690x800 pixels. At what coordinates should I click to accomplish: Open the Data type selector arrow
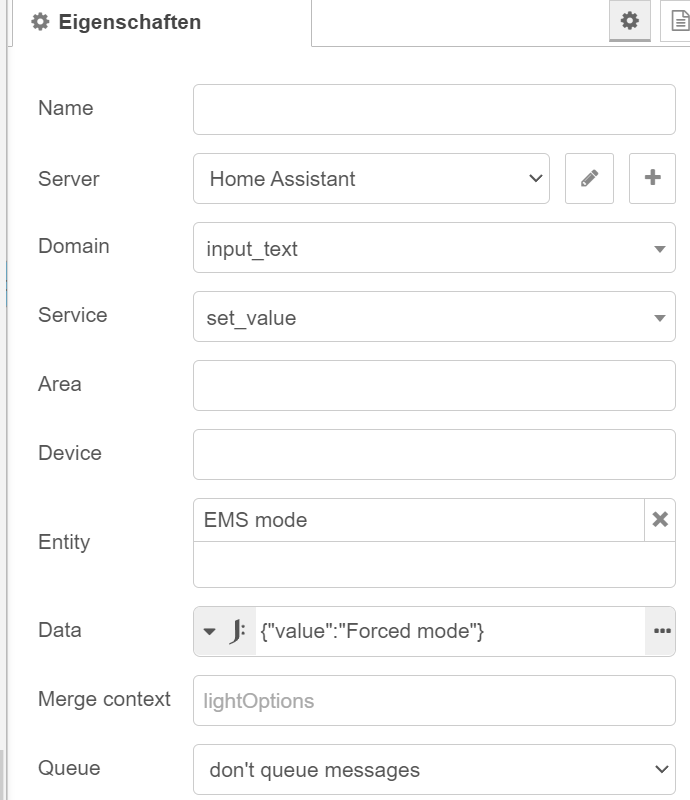pos(209,632)
